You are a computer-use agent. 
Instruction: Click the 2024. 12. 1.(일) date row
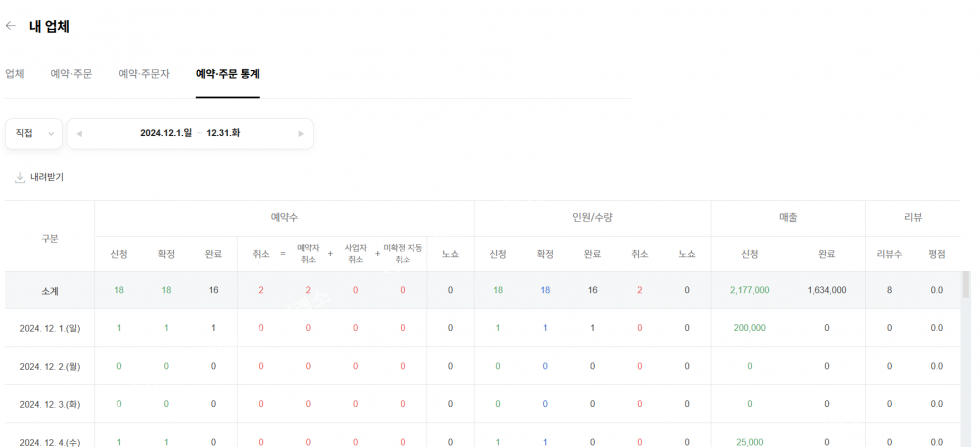[50, 328]
